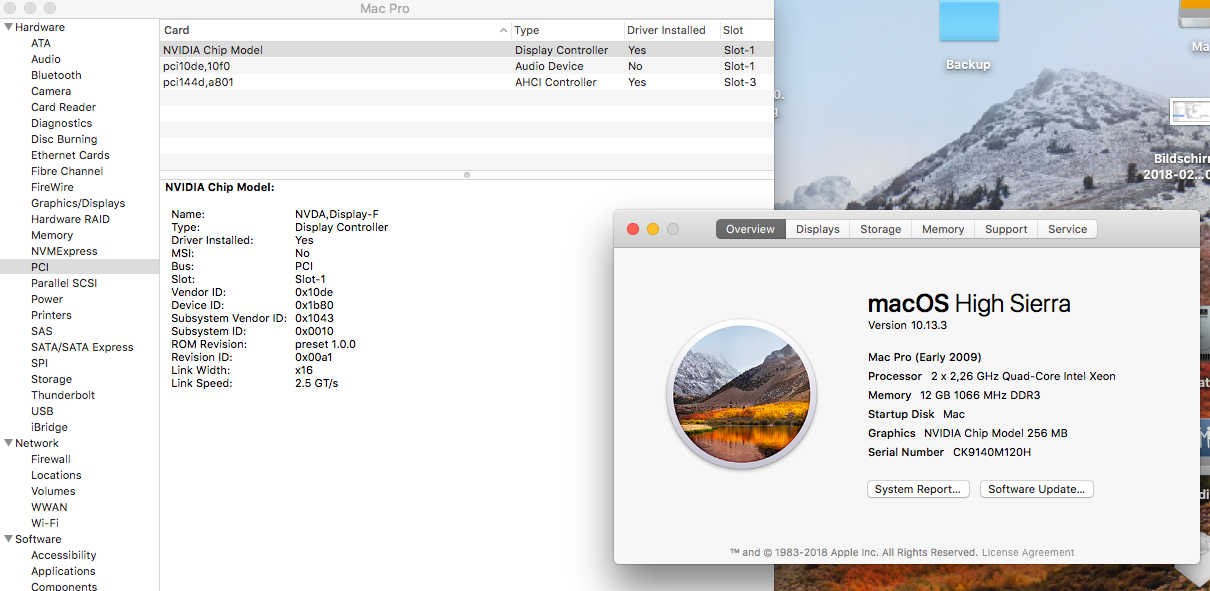Click the macOS High Sierra logo image
1210x591 pixels.
click(x=742, y=394)
